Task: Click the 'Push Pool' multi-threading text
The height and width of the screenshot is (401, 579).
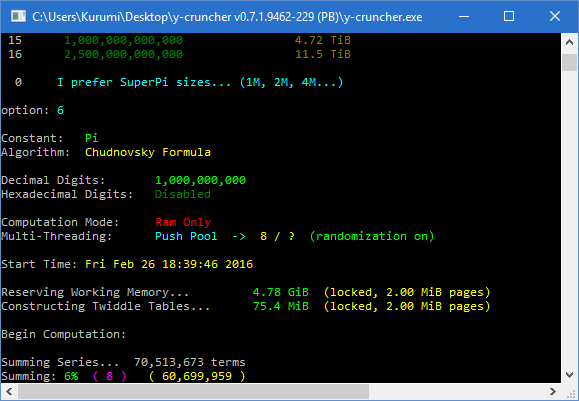Action: pyautogui.click(x=186, y=236)
